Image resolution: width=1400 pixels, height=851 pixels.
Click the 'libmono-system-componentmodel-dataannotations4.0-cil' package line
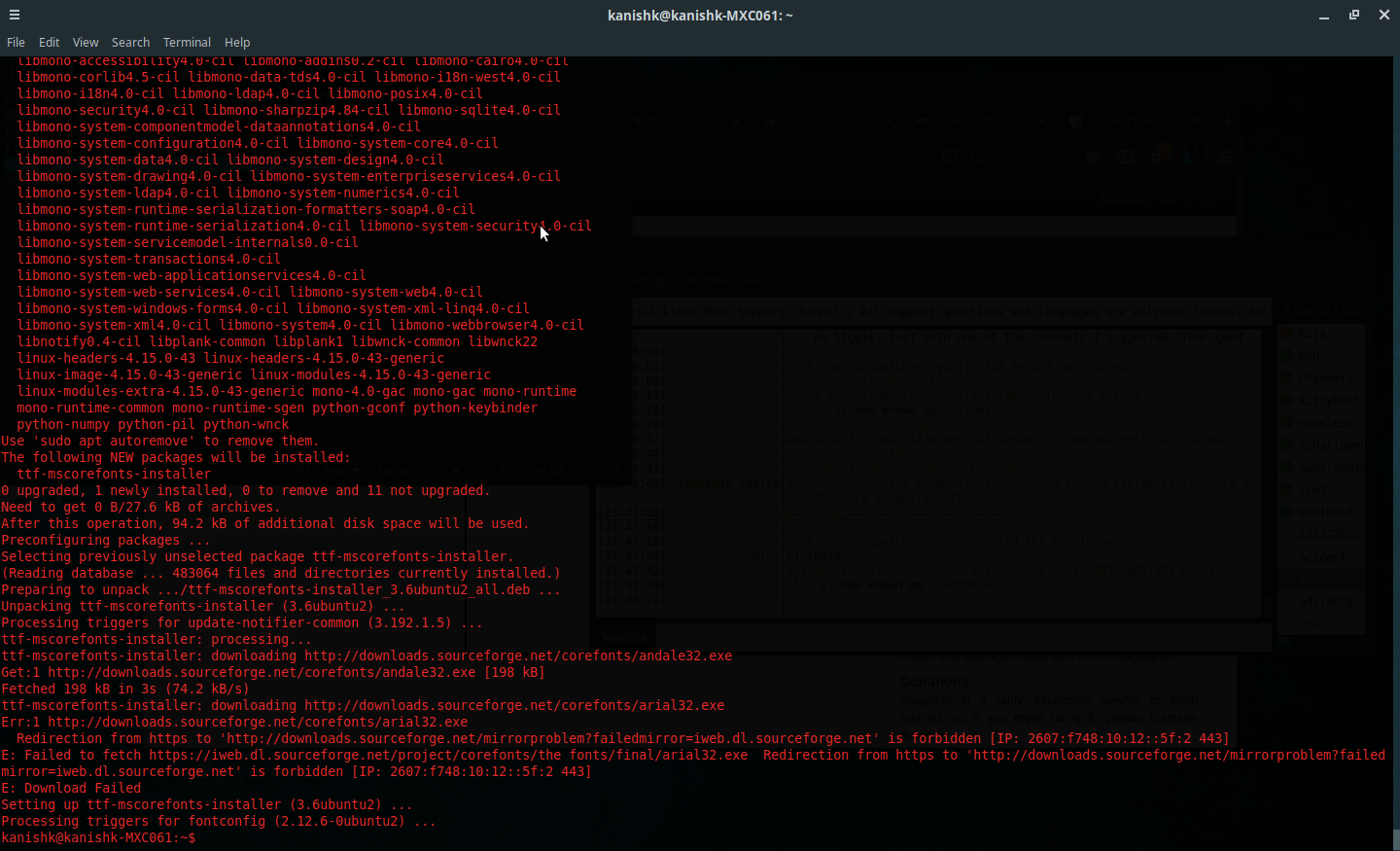click(219, 126)
